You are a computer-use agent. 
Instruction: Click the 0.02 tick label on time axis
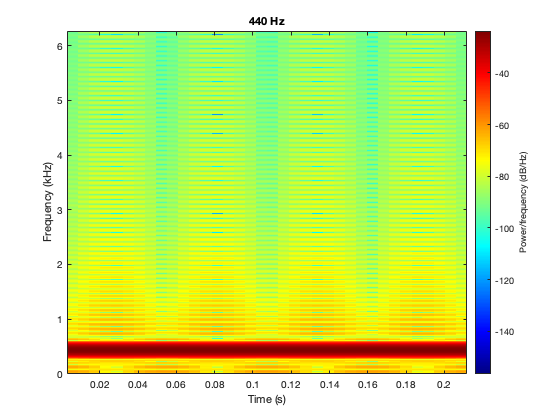click(x=99, y=385)
